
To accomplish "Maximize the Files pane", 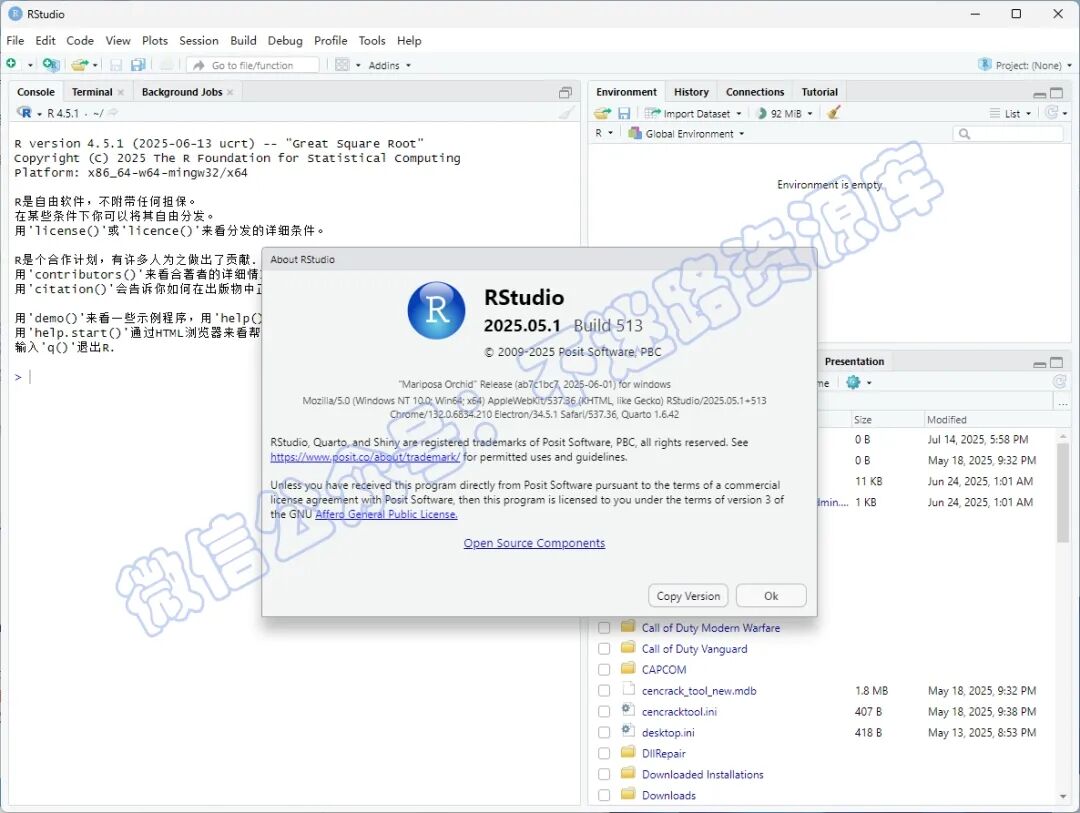I will click(1057, 362).
